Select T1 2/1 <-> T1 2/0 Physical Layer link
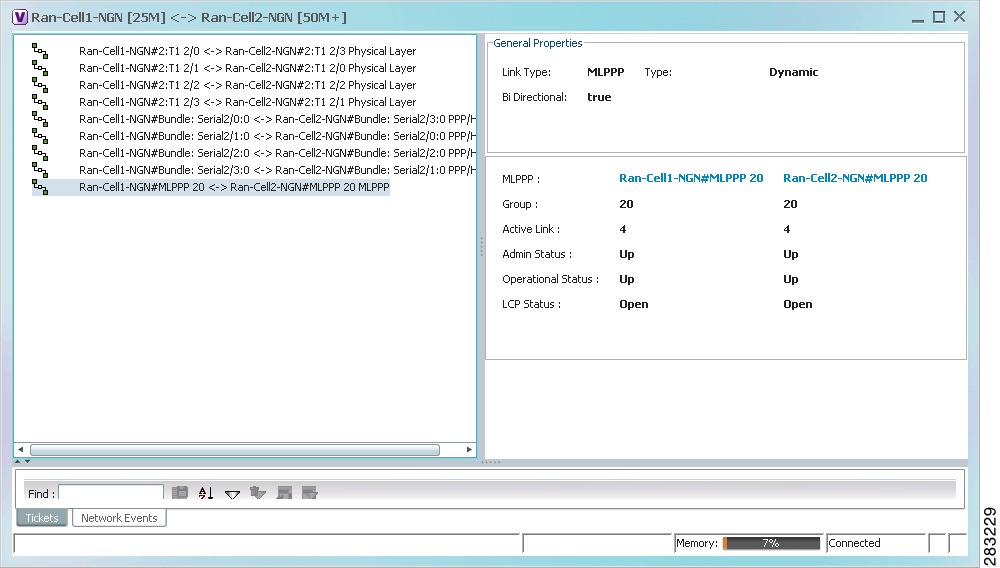 tap(247, 68)
